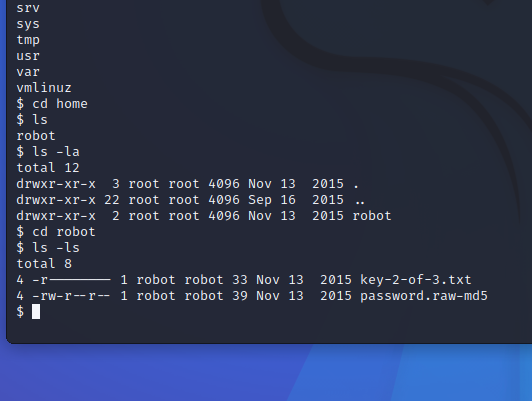Click the 'ls -ls' command text
This screenshot has width=532, height=401.
pos(56,248)
